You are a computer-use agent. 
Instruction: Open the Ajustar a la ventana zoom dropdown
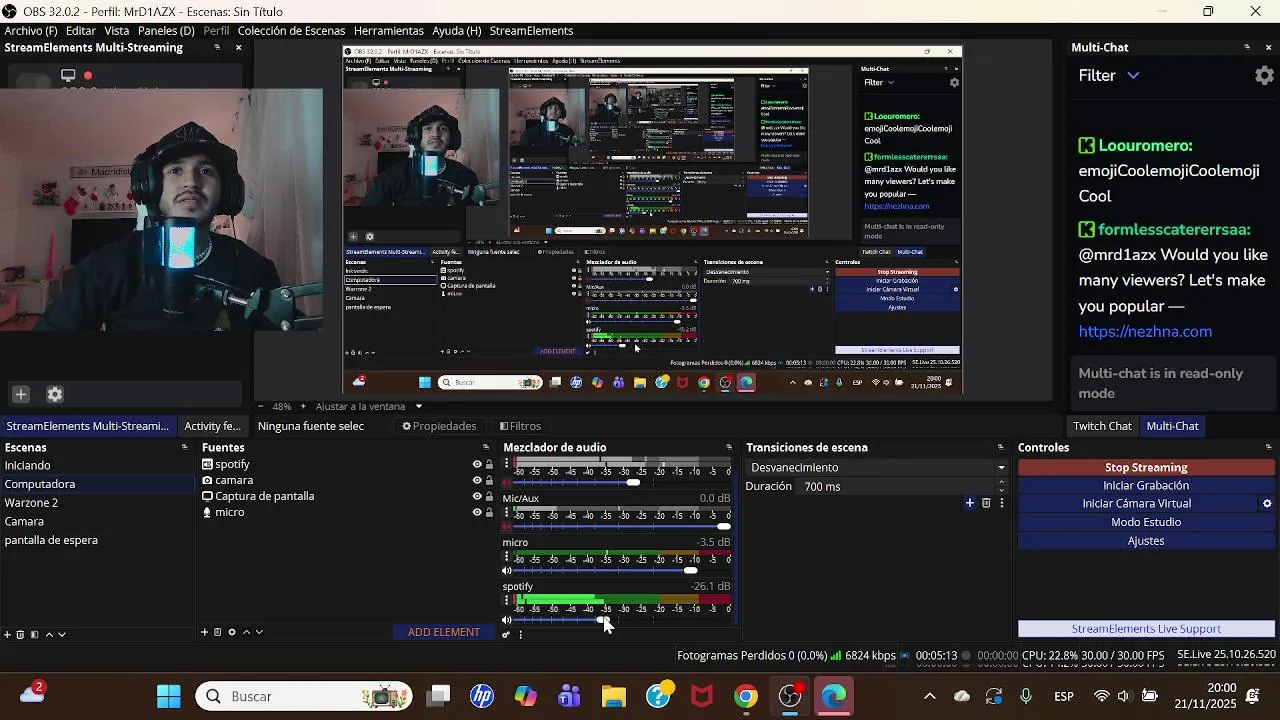click(x=369, y=407)
